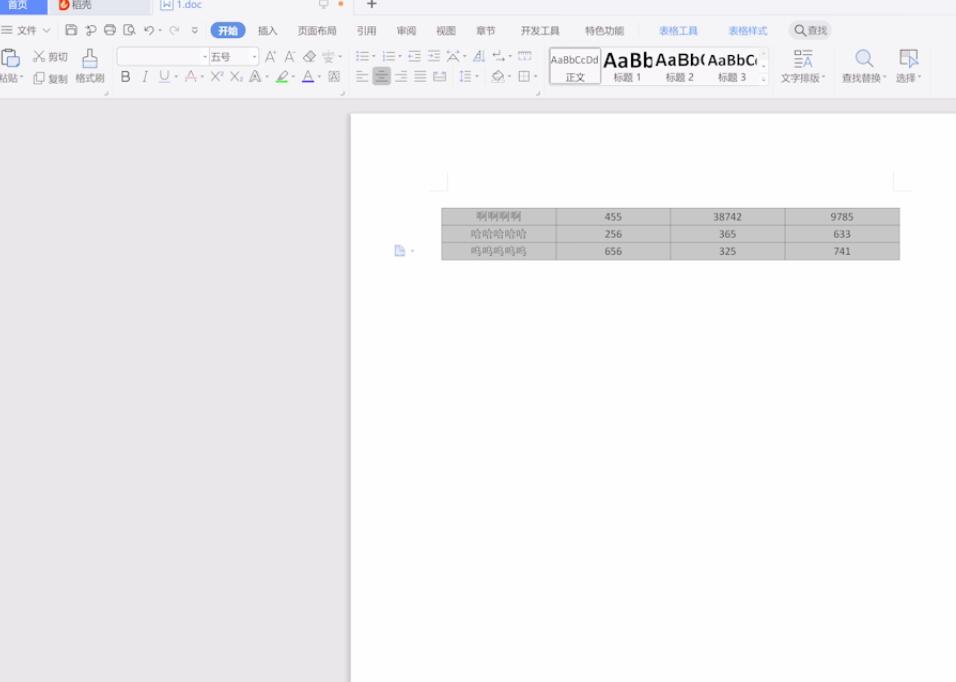Toggle Italic formatting
The image size is (956, 682).
(x=145, y=77)
